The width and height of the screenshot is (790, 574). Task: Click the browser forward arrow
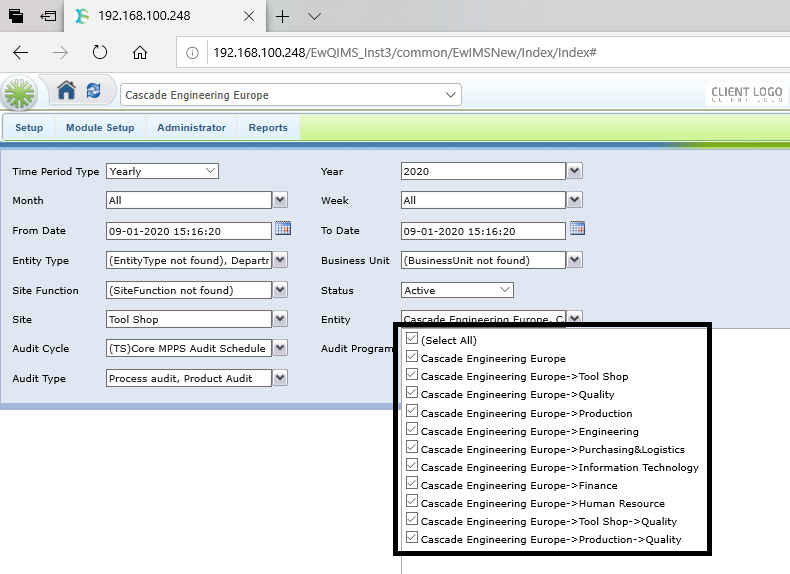point(60,52)
